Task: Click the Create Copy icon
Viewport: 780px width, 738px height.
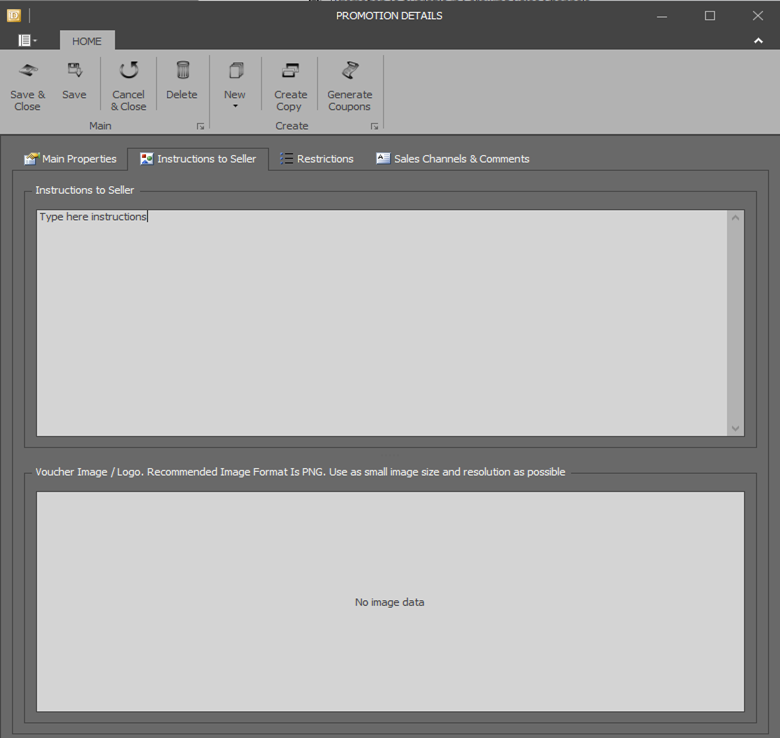Action: (x=291, y=70)
